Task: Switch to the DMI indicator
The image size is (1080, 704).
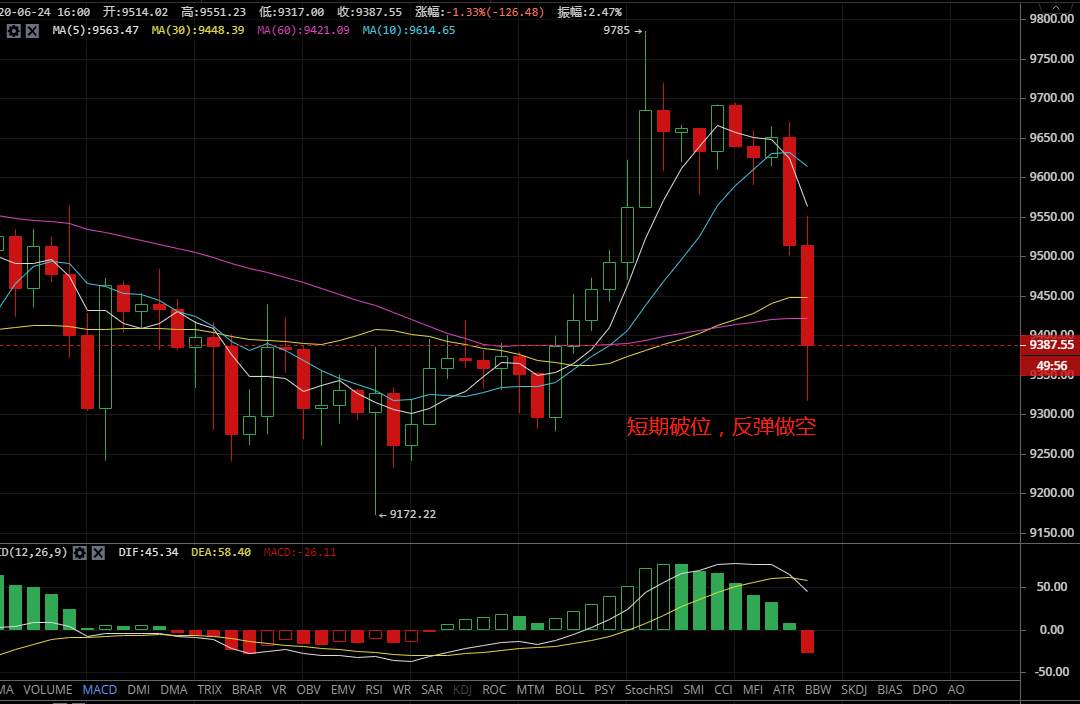Action: pos(138,690)
